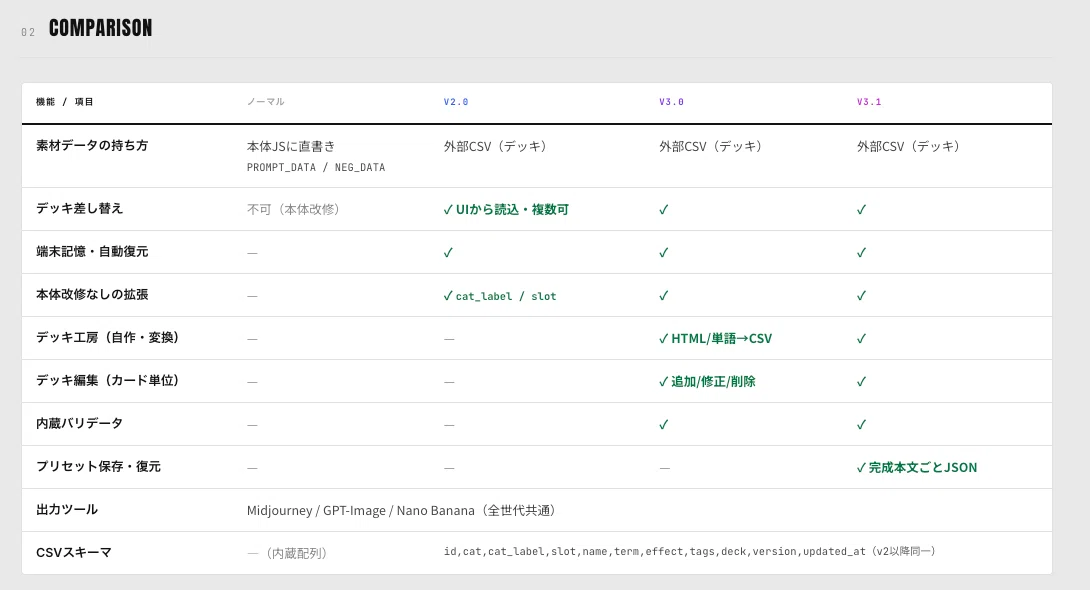Click the CSV schema field list 'id,cat,cat_label,...'
This screenshot has height=590, width=1090.
click(655, 551)
